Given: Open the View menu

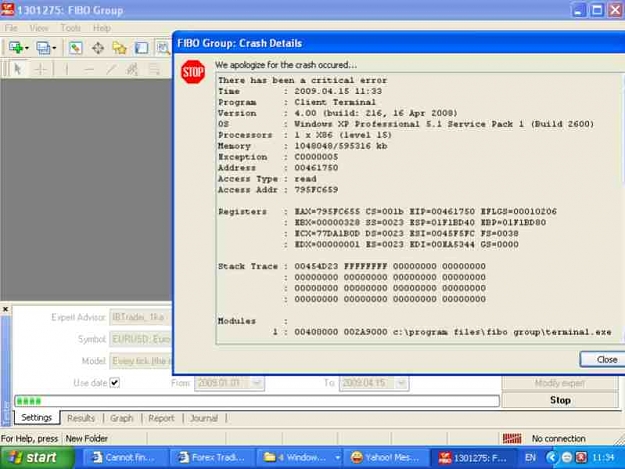Looking at the screenshot, I should (39, 28).
